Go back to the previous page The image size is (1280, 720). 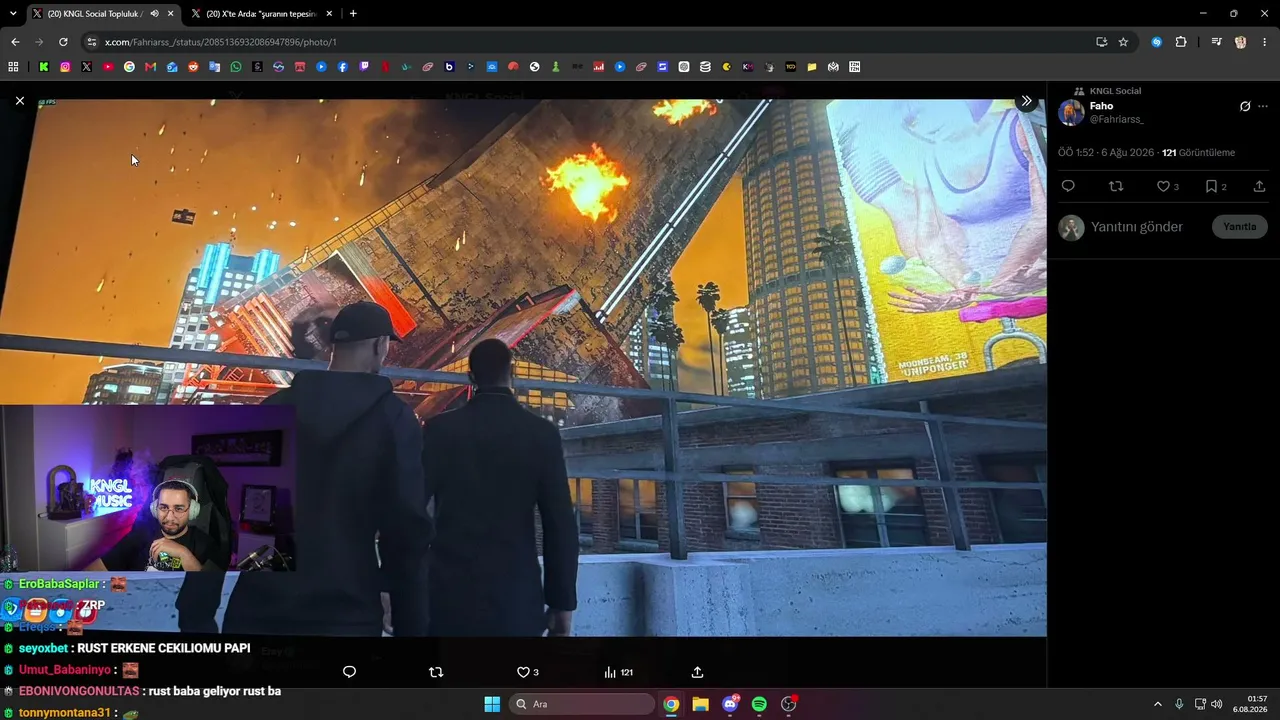15,42
